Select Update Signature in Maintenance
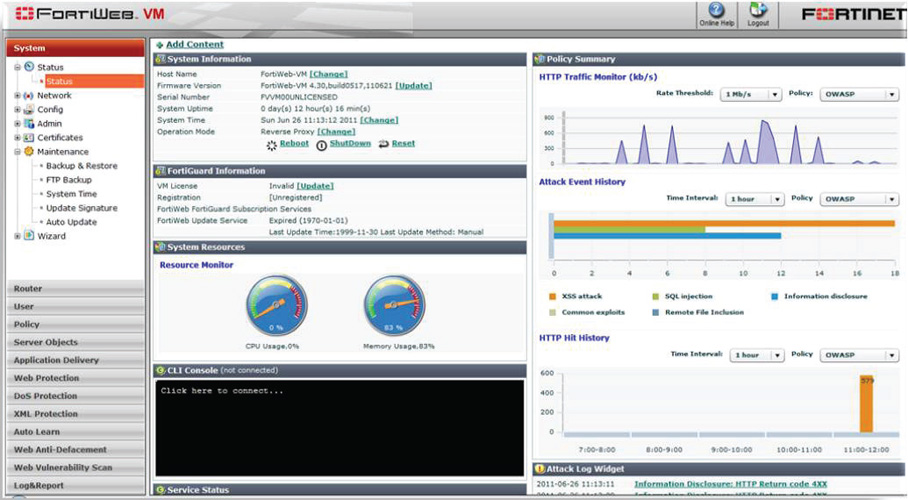This screenshot has height=500, width=908. click(82, 208)
